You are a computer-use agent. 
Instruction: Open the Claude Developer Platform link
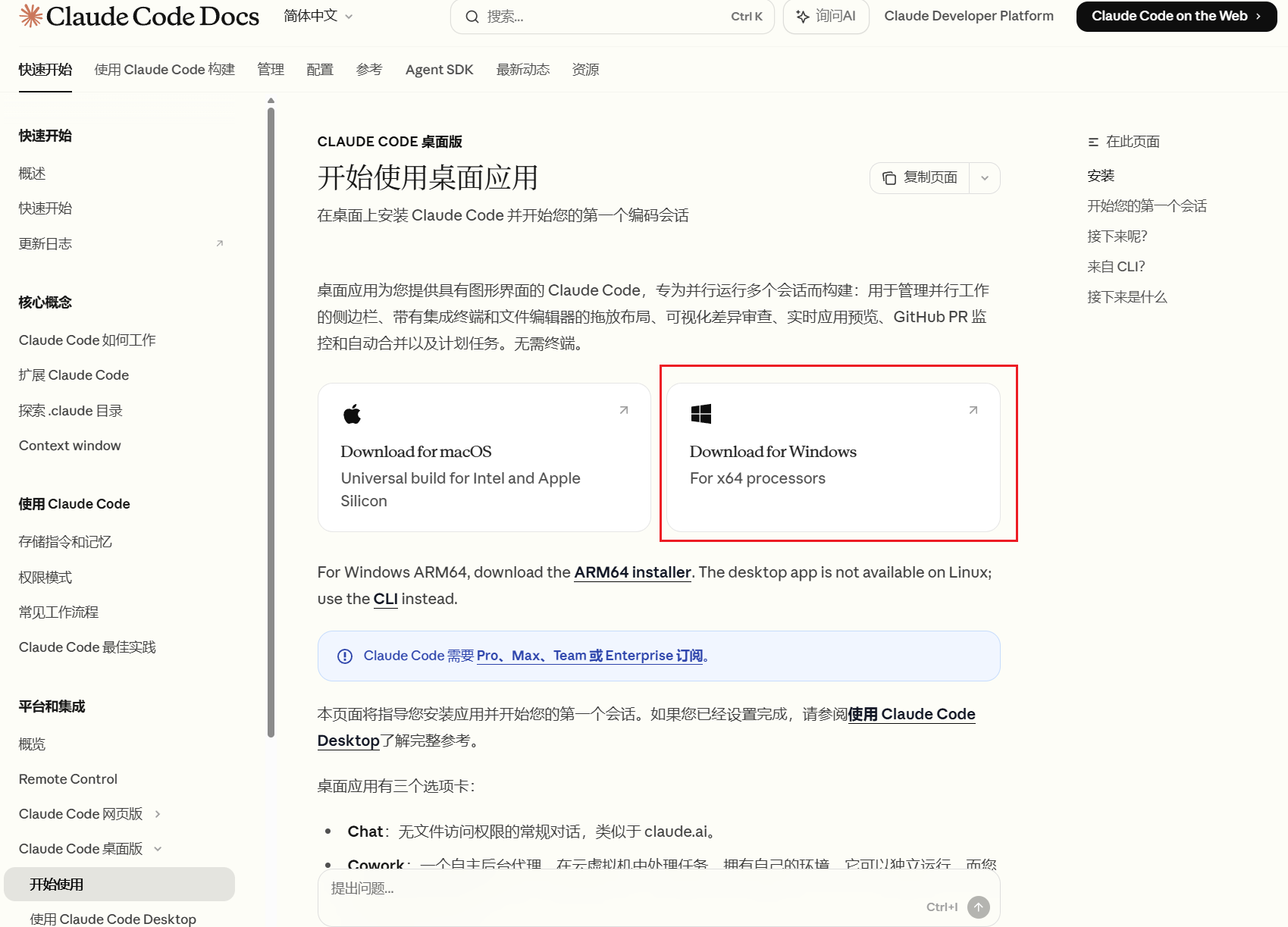tap(969, 16)
